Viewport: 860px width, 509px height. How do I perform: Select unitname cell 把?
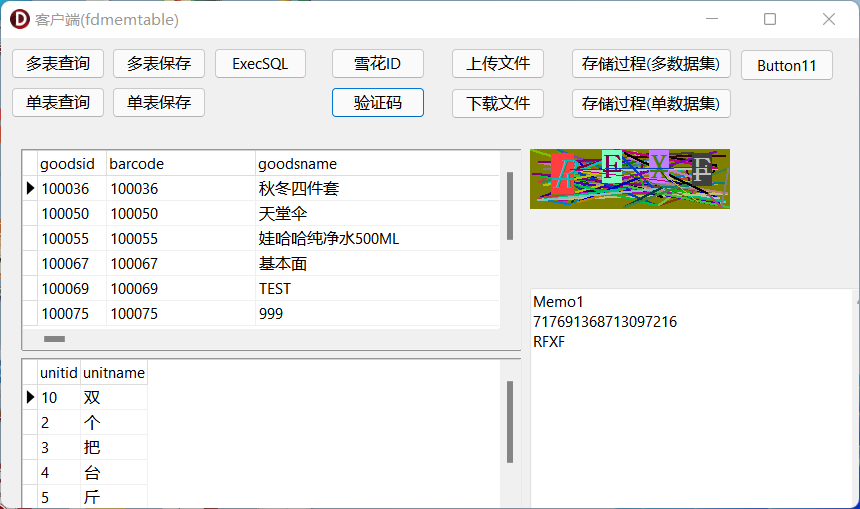114,448
